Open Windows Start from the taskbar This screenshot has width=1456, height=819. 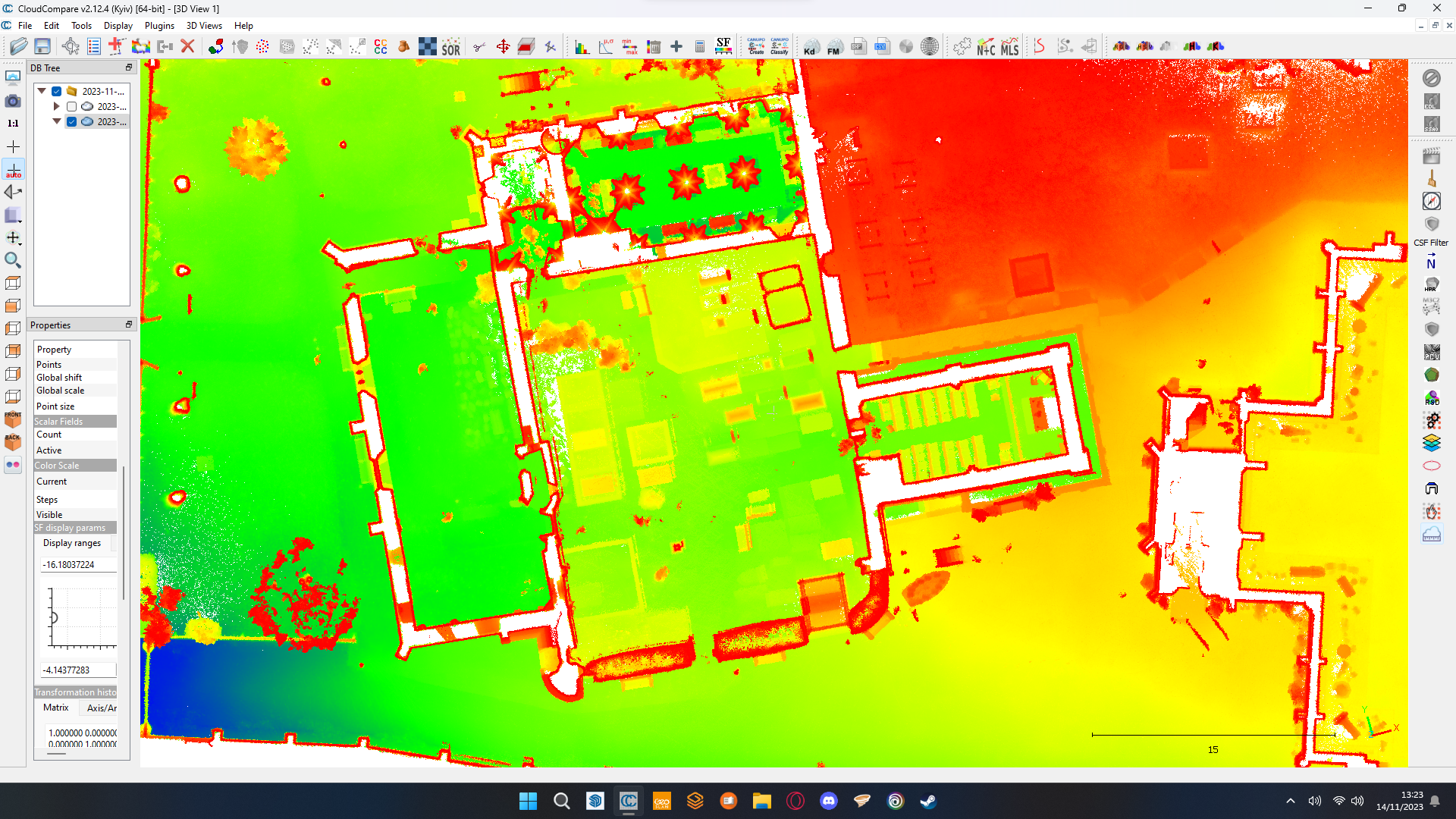[528, 801]
